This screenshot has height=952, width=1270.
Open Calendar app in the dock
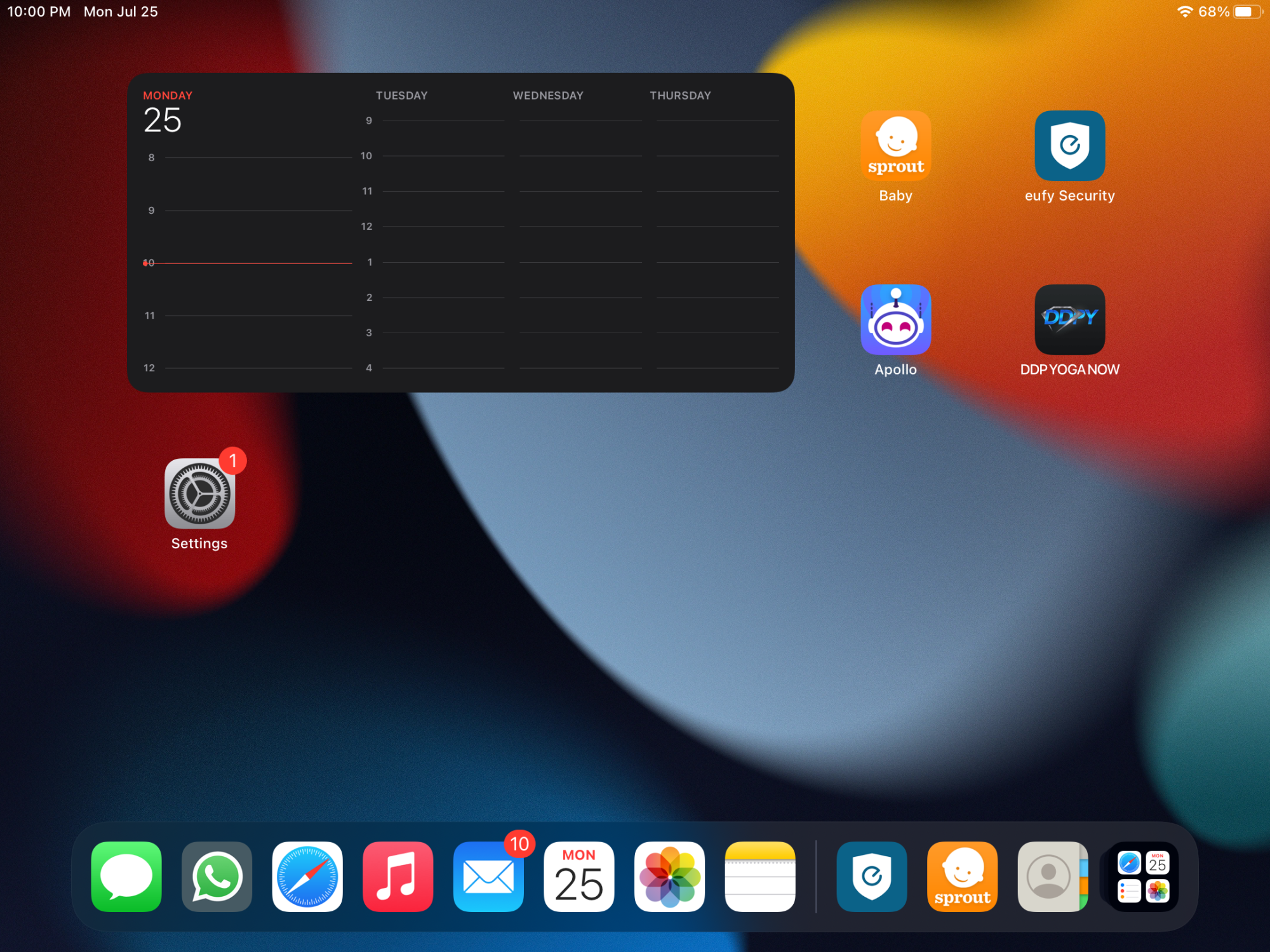579,876
